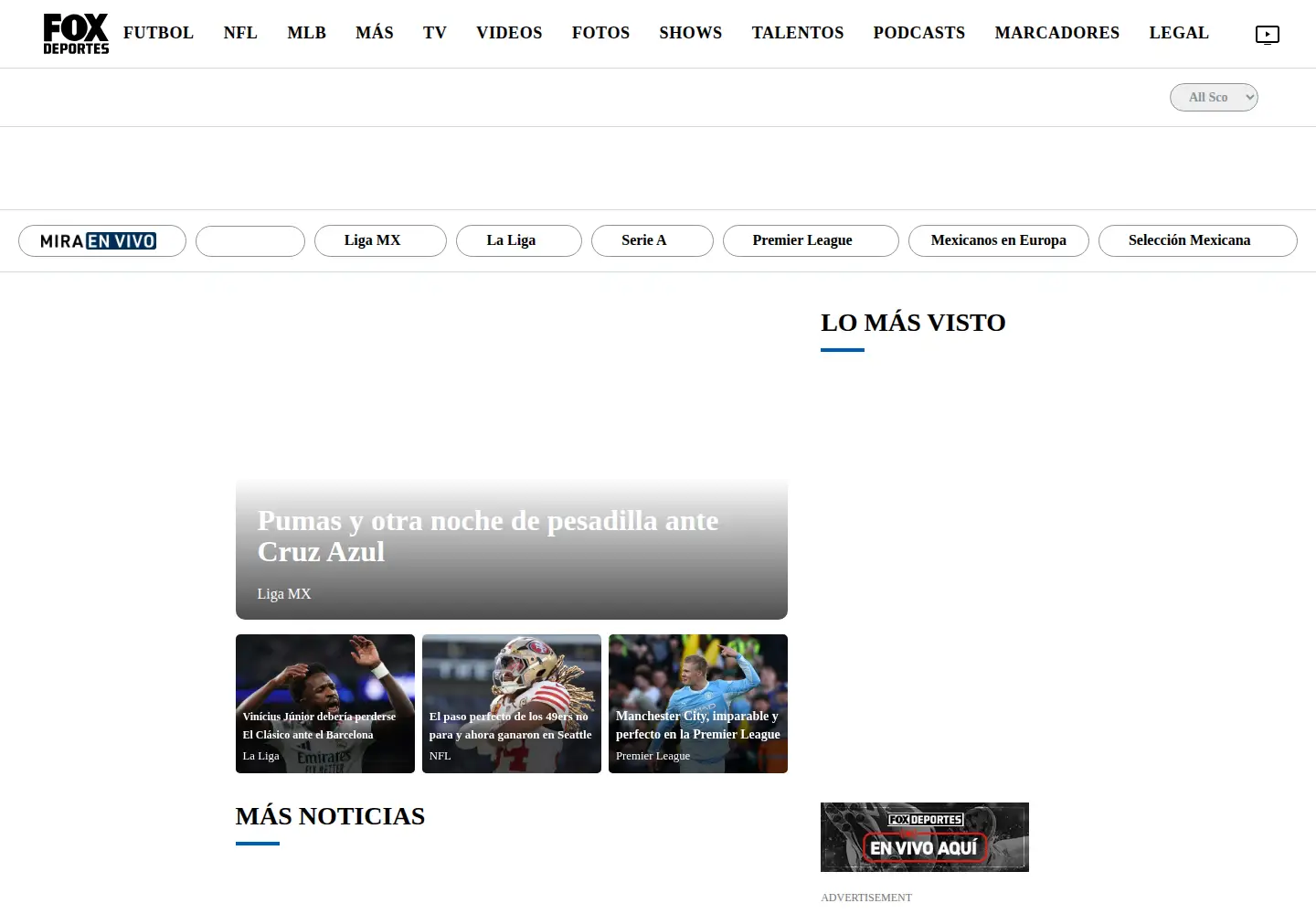Image resolution: width=1316 pixels, height=914 pixels.
Task: Click Premier League tag on Manchester City card
Action: (653, 756)
